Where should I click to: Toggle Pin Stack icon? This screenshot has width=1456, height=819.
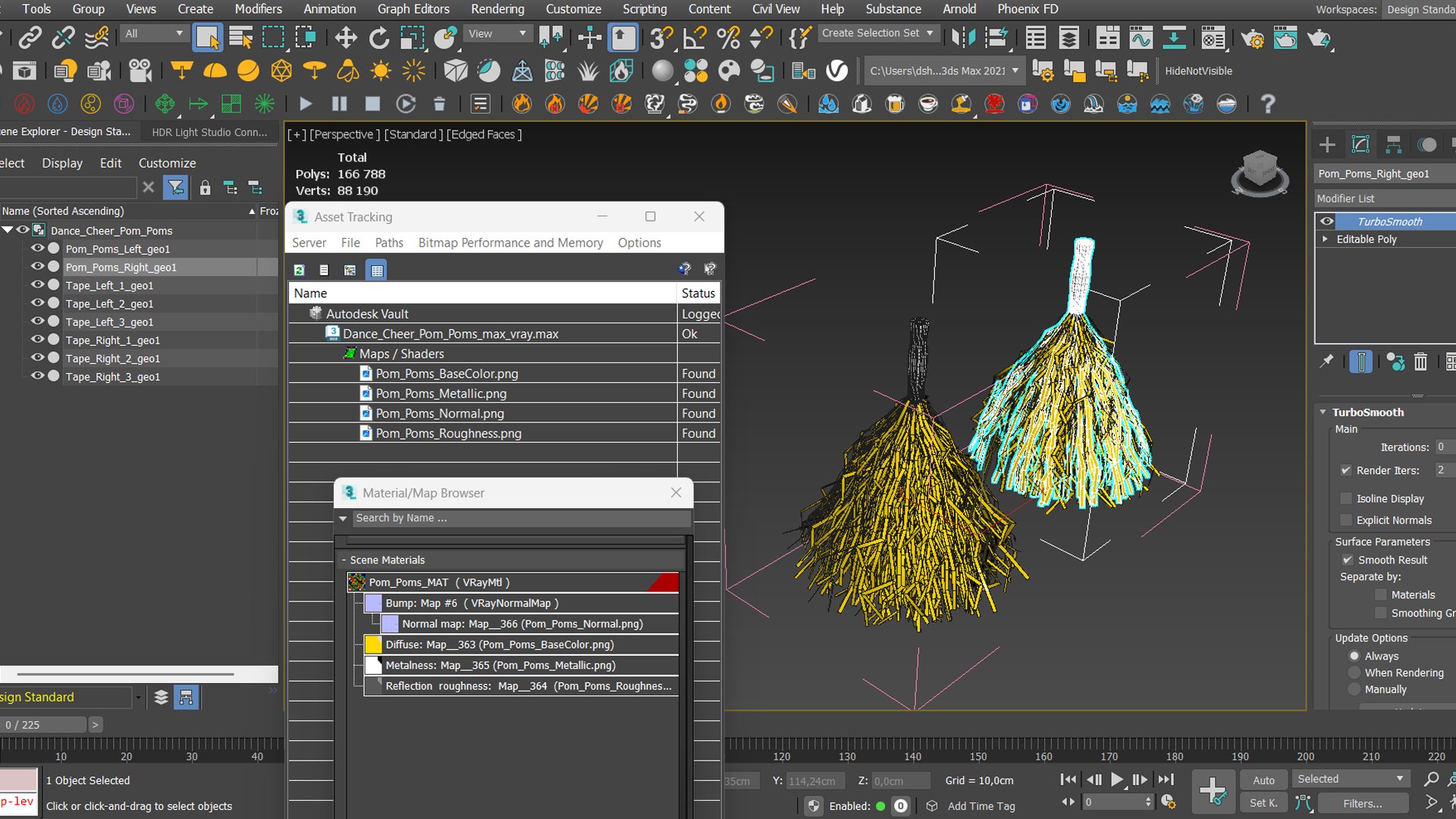[x=1326, y=362]
